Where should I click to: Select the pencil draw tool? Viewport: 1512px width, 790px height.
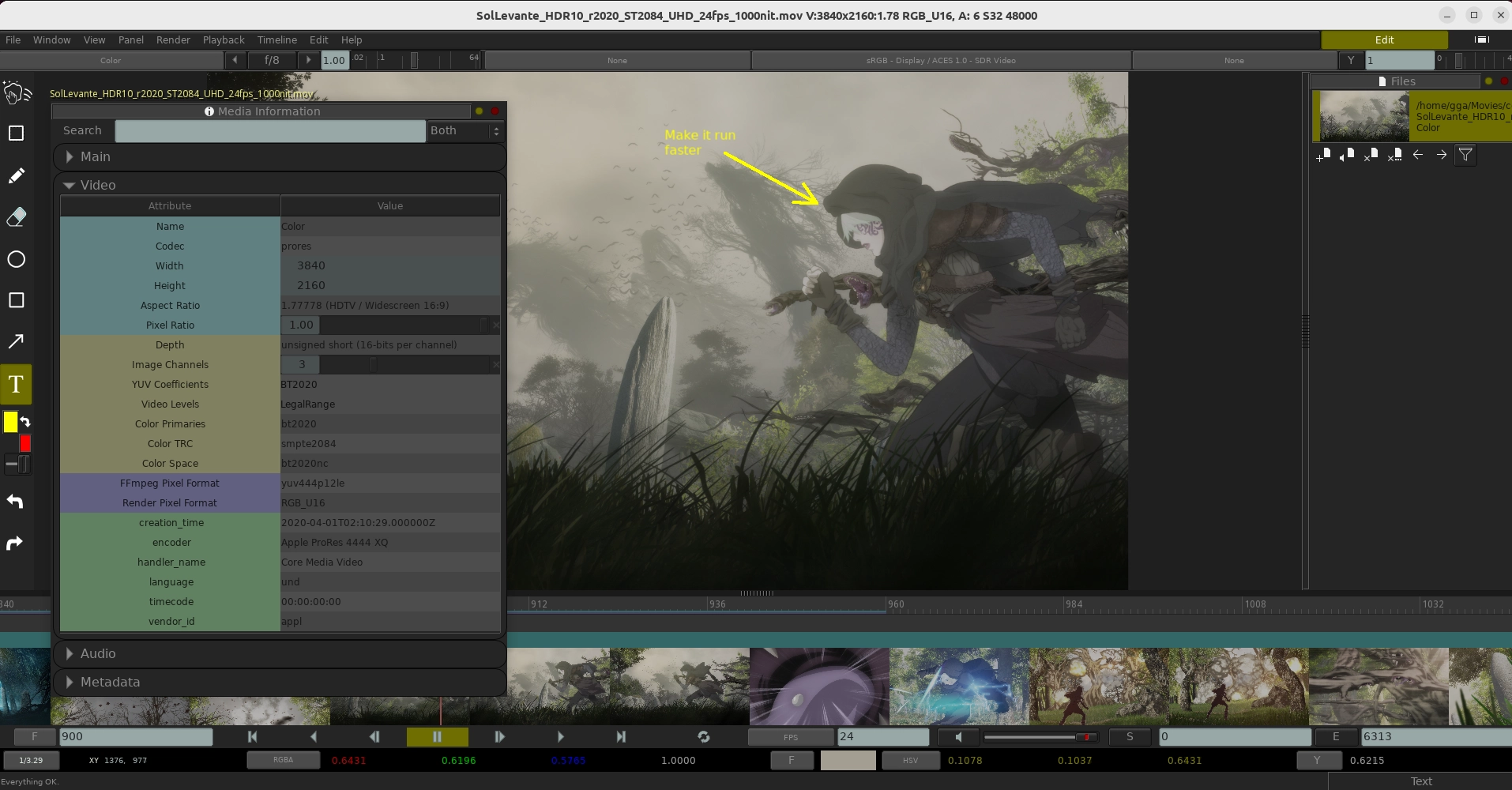16,175
